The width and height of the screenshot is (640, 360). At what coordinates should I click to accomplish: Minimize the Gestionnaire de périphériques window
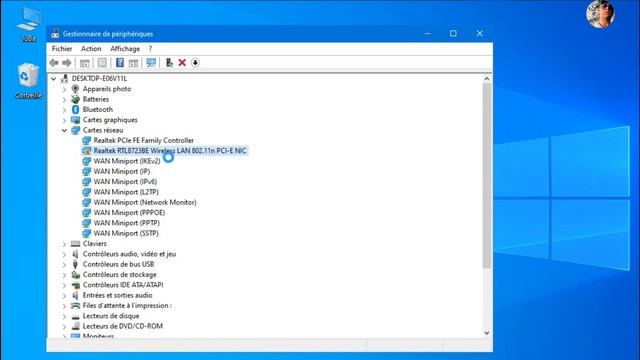coord(427,33)
